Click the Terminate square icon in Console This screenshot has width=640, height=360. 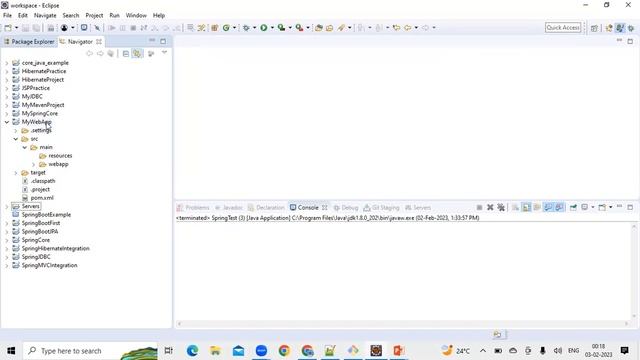pos(480,207)
